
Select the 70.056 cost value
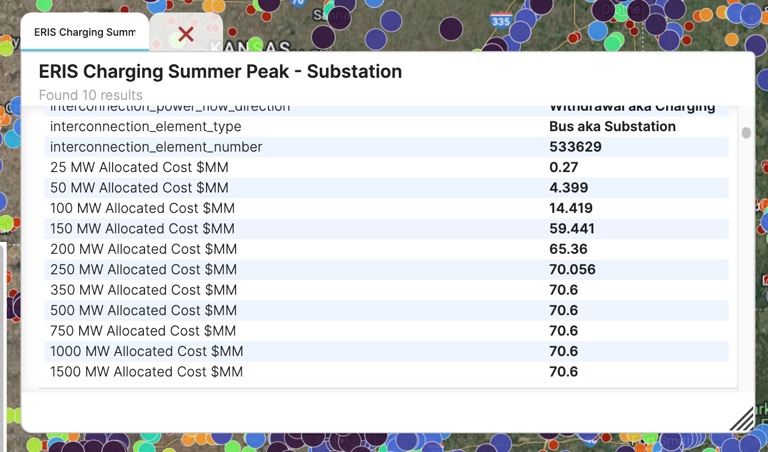(x=572, y=270)
